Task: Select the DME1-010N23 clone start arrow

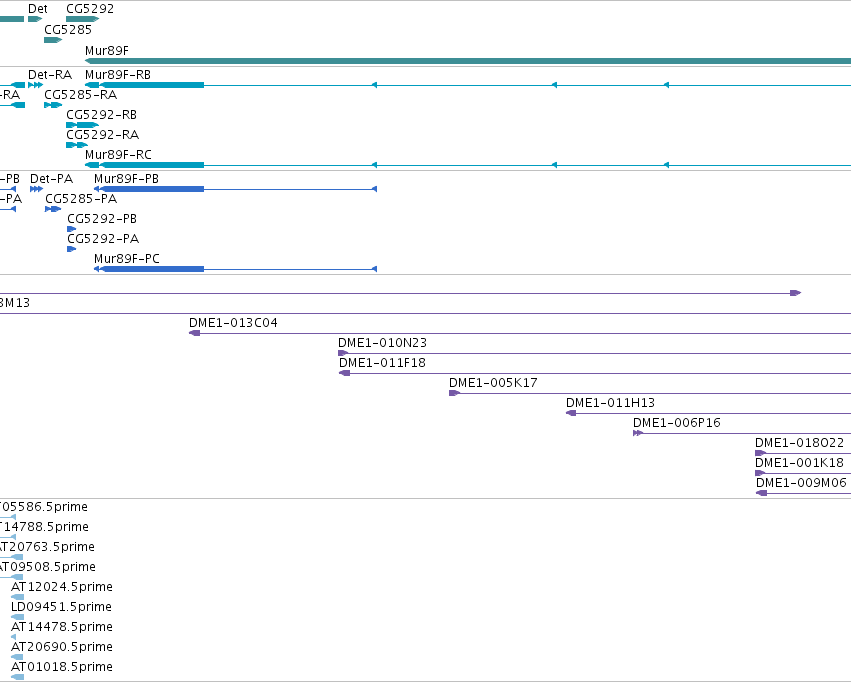Action: (x=343, y=353)
